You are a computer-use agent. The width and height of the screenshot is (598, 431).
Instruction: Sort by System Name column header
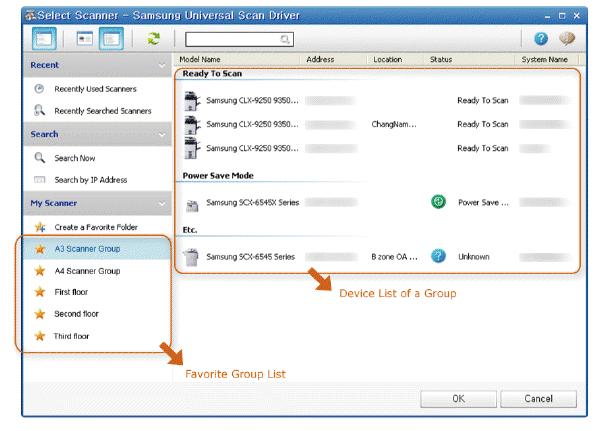click(545, 60)
